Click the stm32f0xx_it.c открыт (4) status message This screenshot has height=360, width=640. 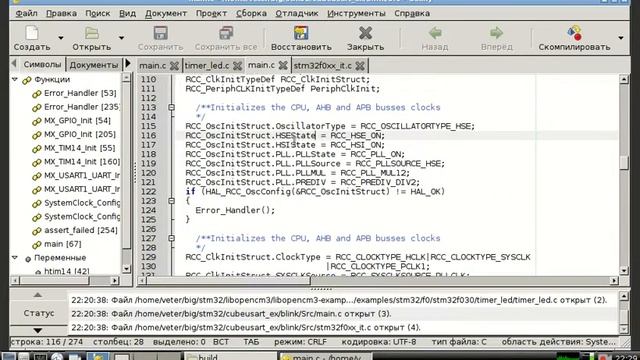246,327
